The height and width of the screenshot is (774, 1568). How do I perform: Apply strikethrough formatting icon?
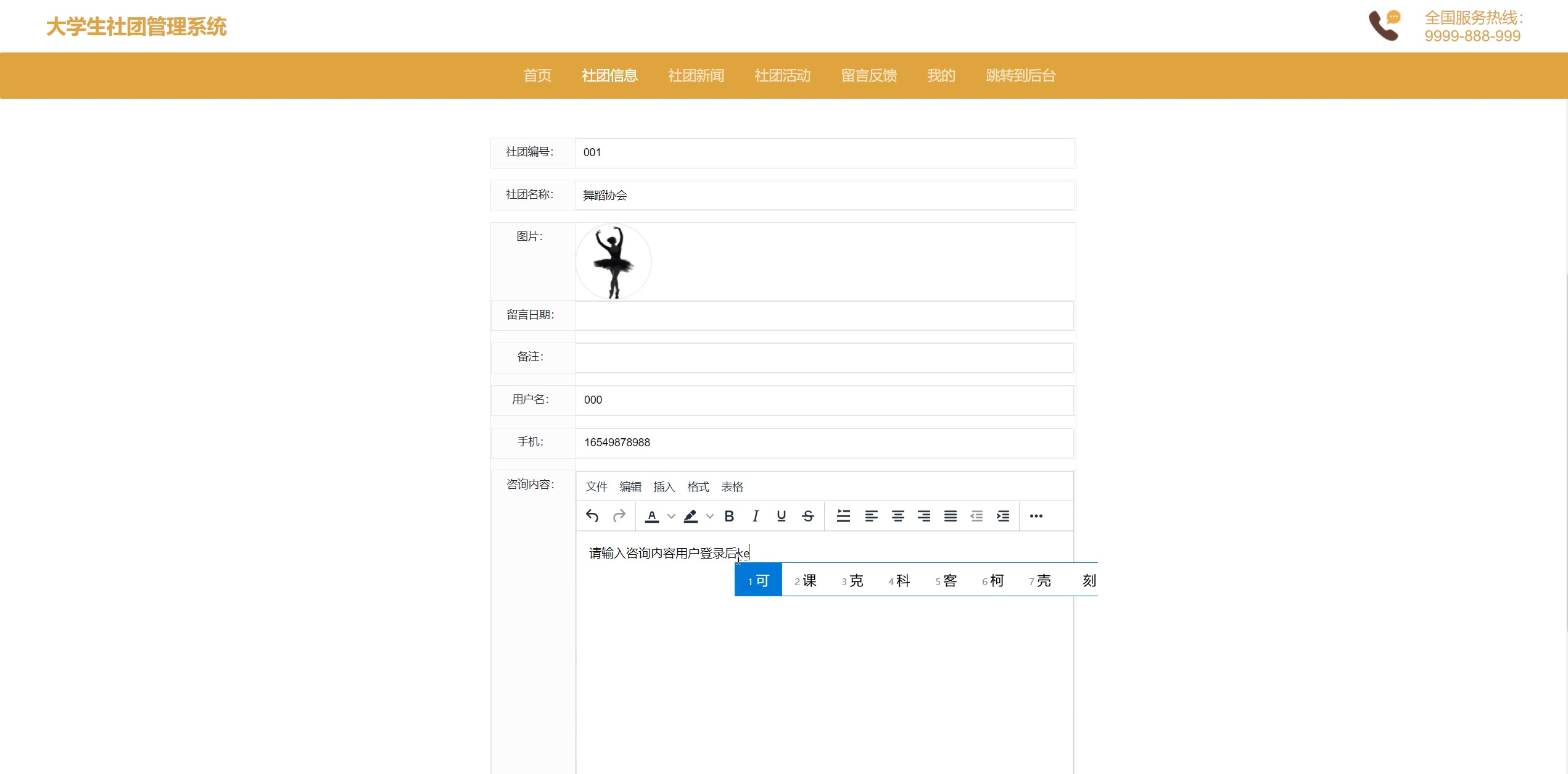[x=808, y=516]
